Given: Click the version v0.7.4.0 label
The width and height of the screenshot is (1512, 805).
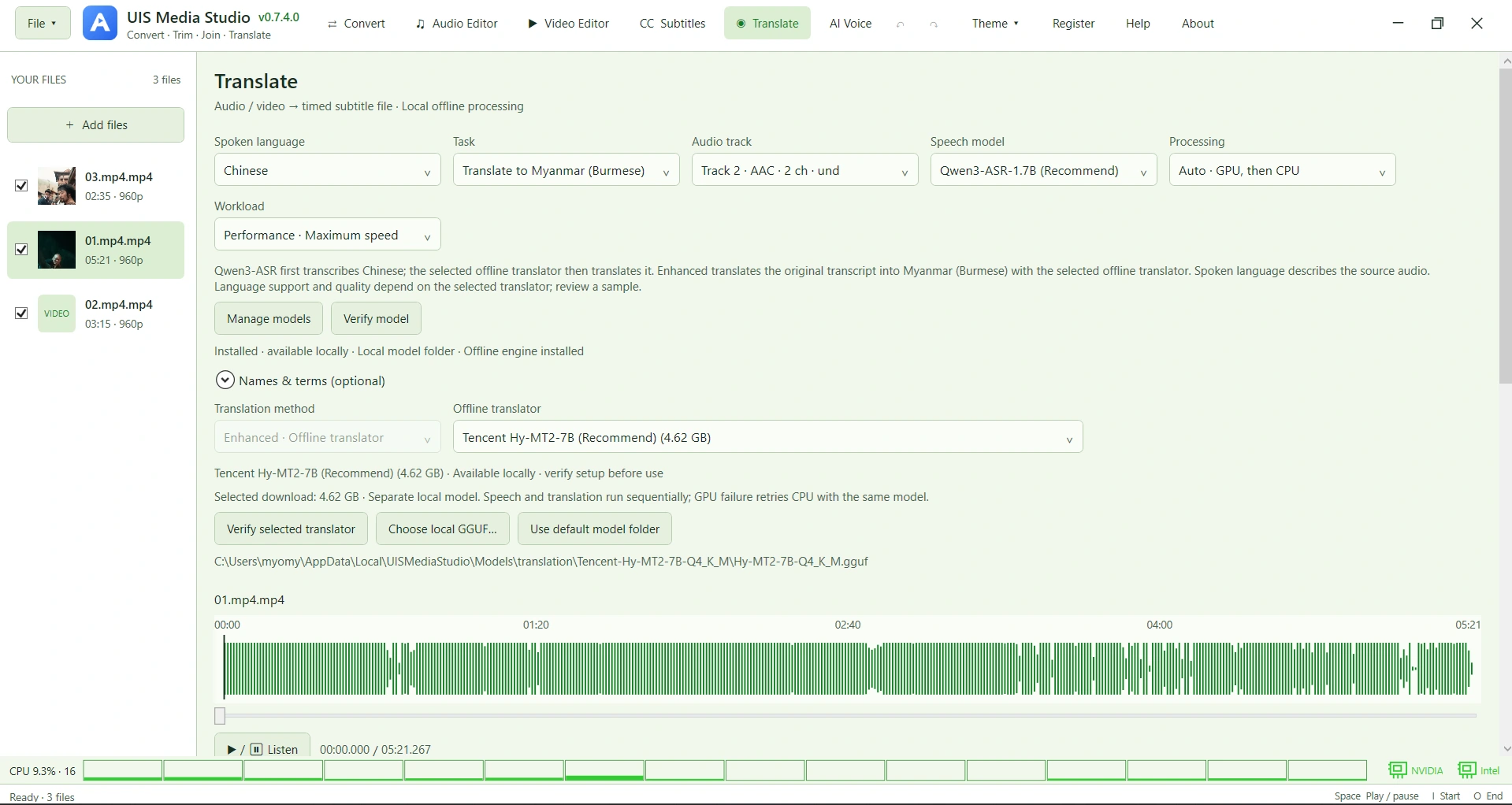Looking at the screenshot, I should click(279, 17).
